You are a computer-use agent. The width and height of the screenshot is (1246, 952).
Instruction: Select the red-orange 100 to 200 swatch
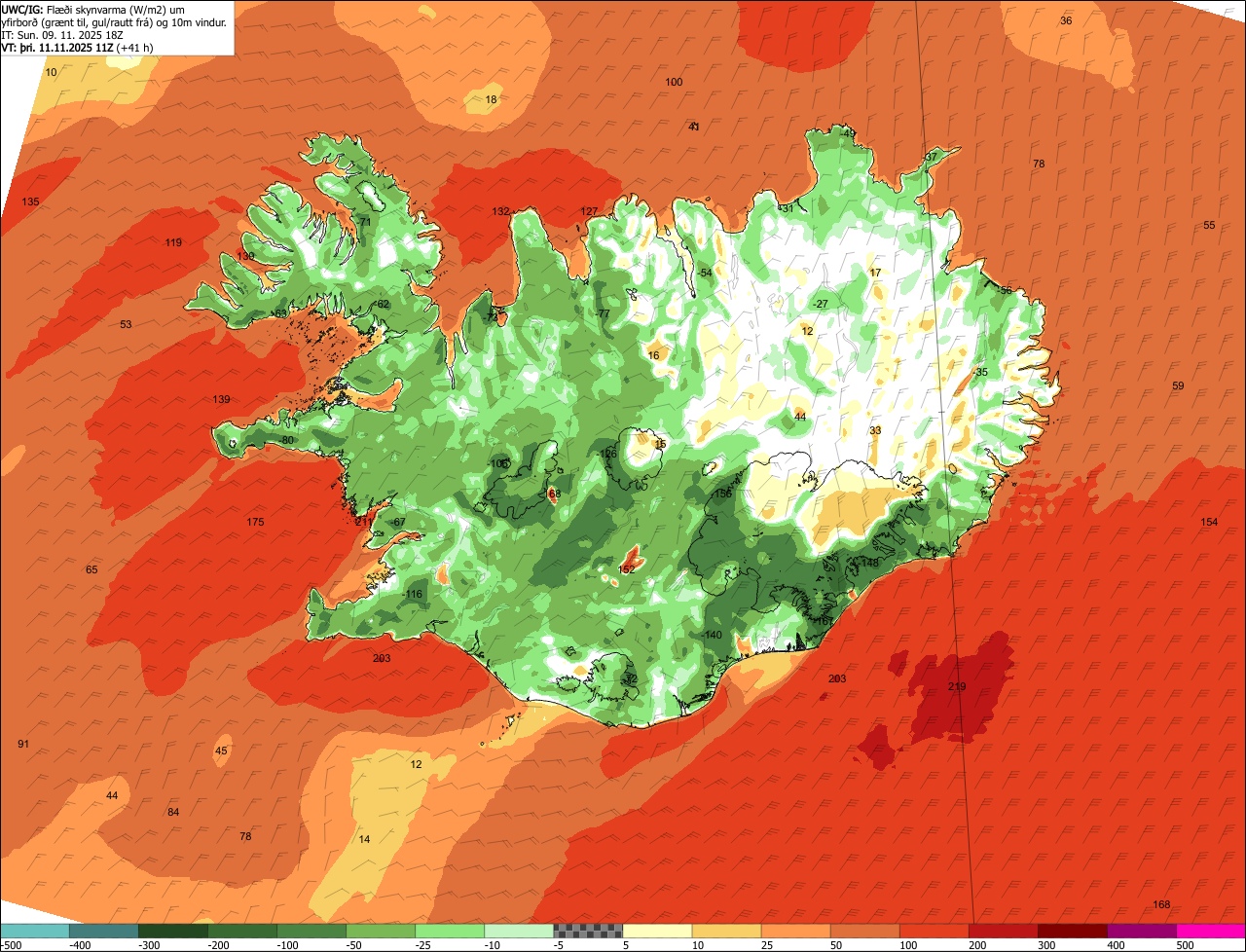click(x=933, y=931)
